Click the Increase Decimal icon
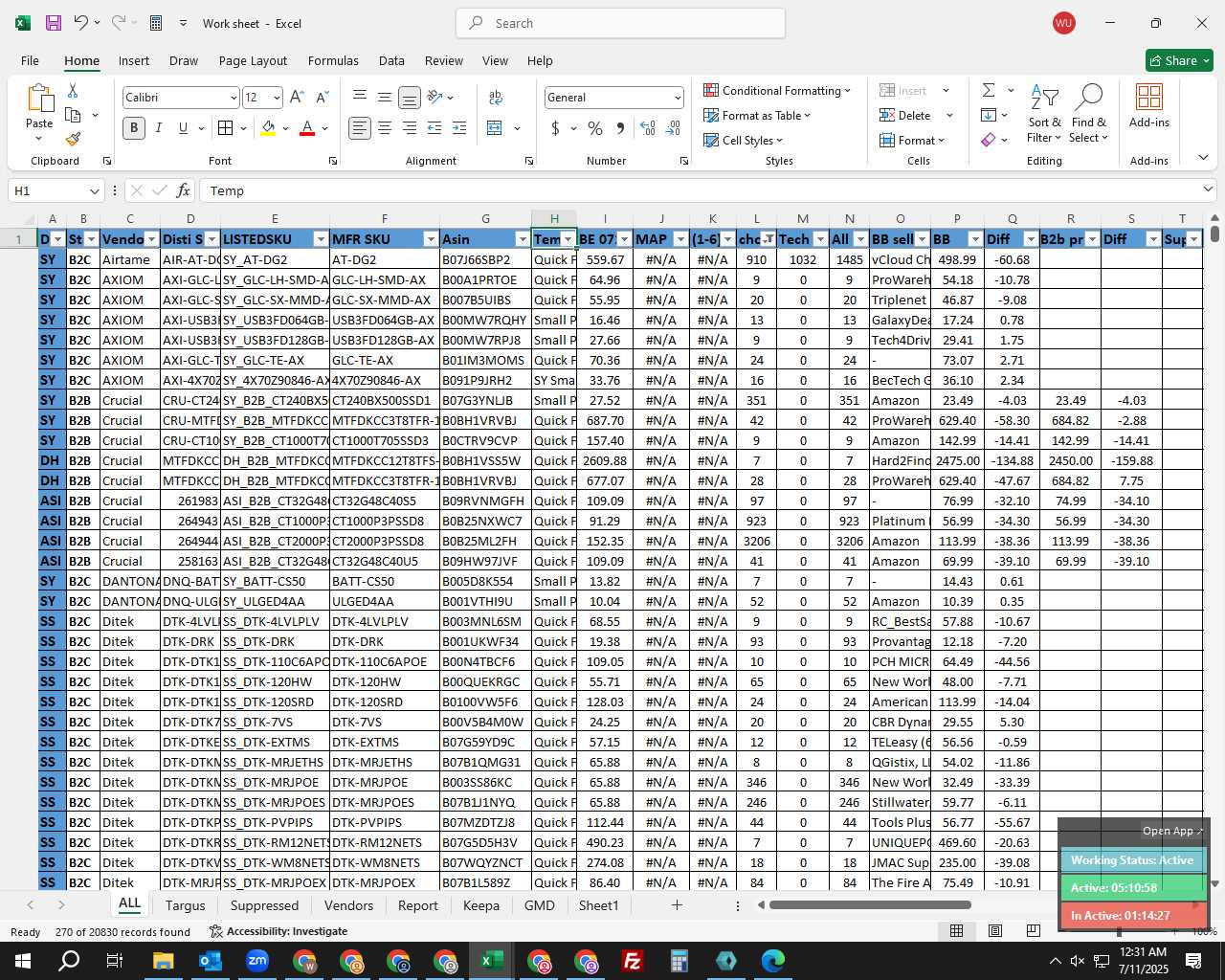This screenshot has width=1225, height=980. [x=648, y=128]
